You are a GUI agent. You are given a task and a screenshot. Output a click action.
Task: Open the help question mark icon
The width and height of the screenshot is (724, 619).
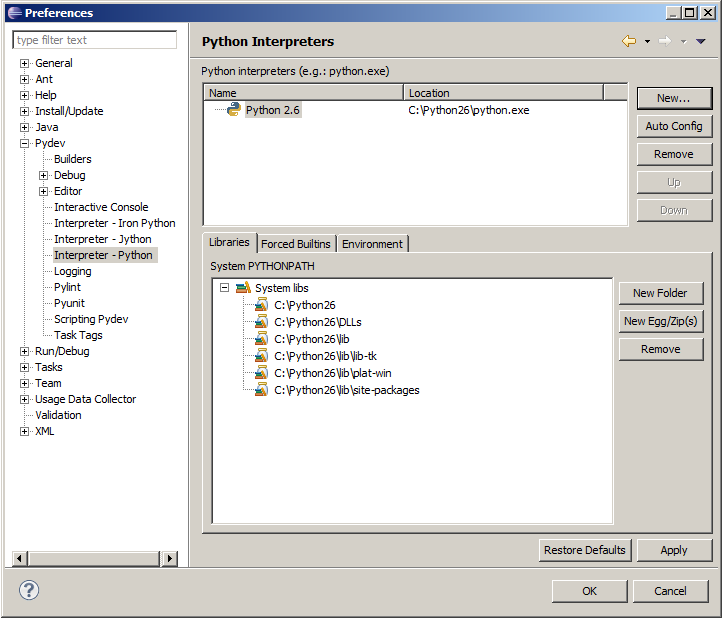(x=29, y=590)
